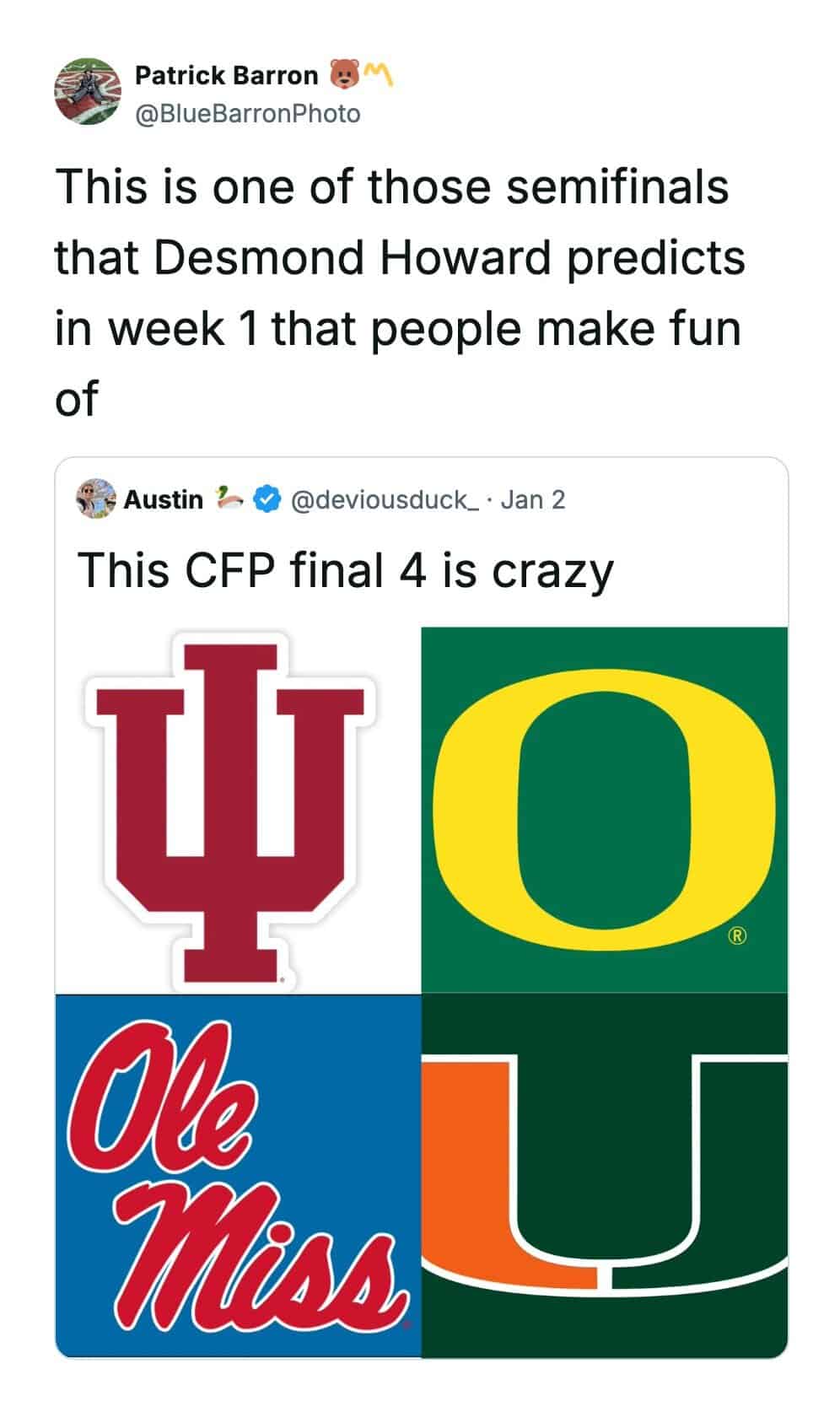The width and height of the screenshot is (840, 1412).
Task: Open Austin's name in quoted tweet
Action: (x=164, y=500)
